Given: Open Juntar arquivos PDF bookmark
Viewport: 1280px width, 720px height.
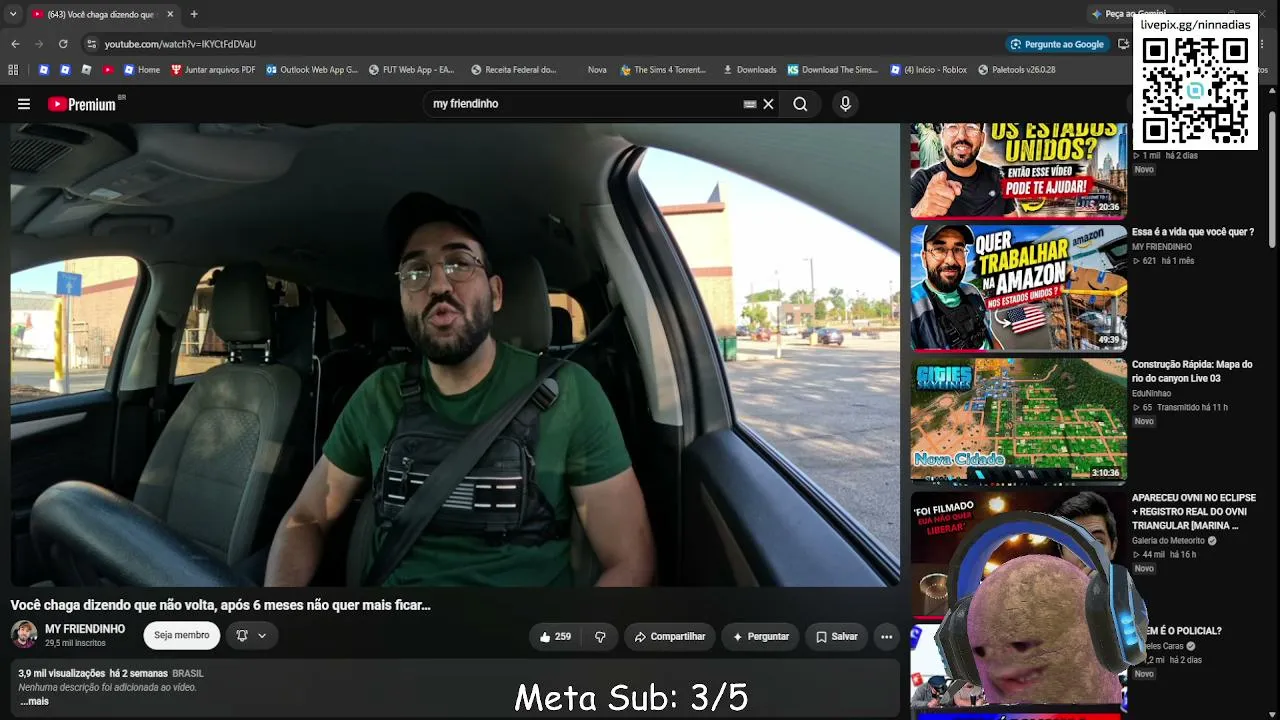Looking at the screenshot, I should pos(213,70).
